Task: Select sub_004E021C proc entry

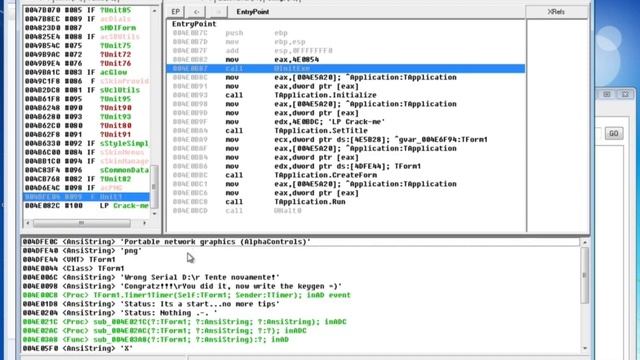Action: [300, 322]
